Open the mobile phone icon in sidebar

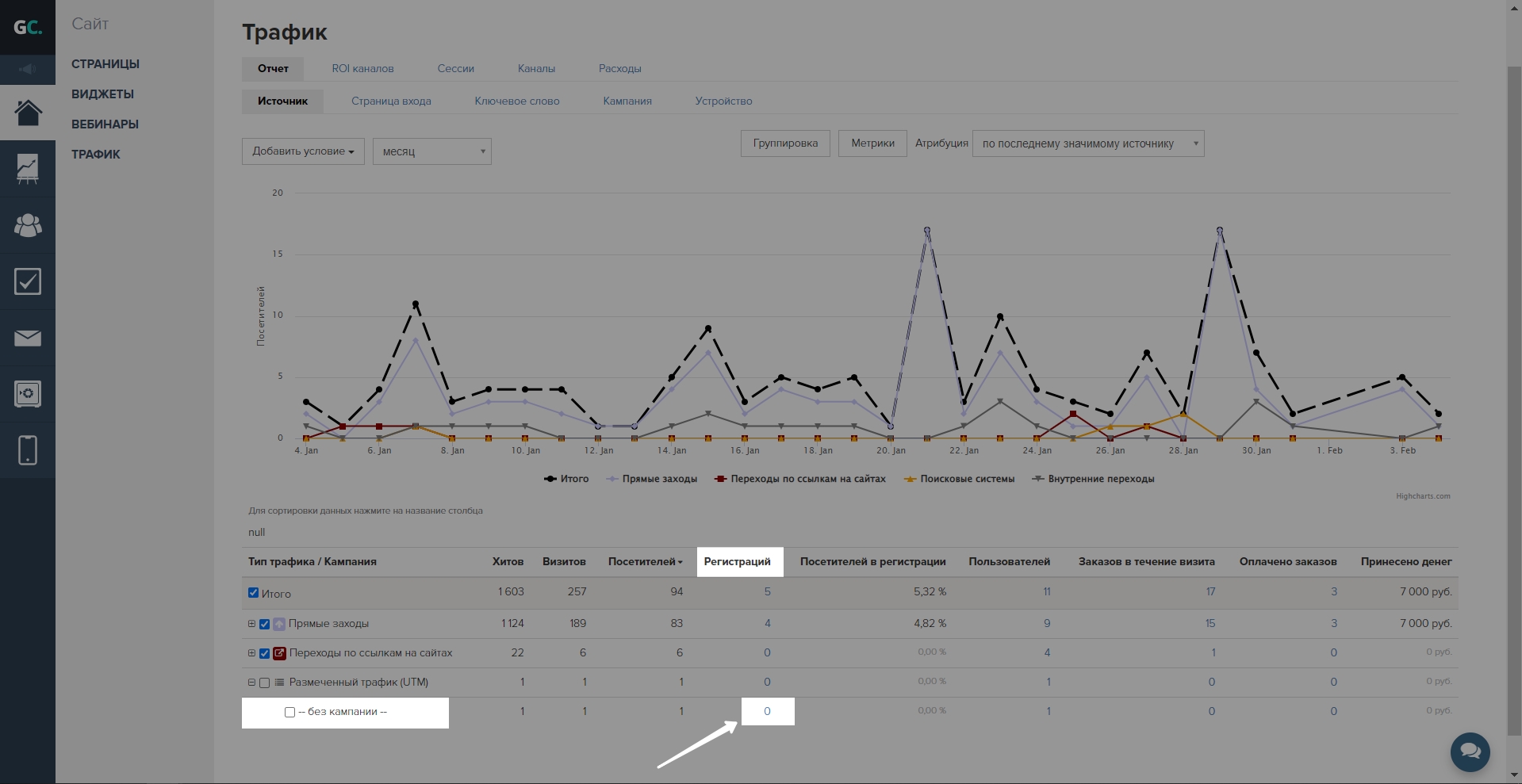pos(28,450)
